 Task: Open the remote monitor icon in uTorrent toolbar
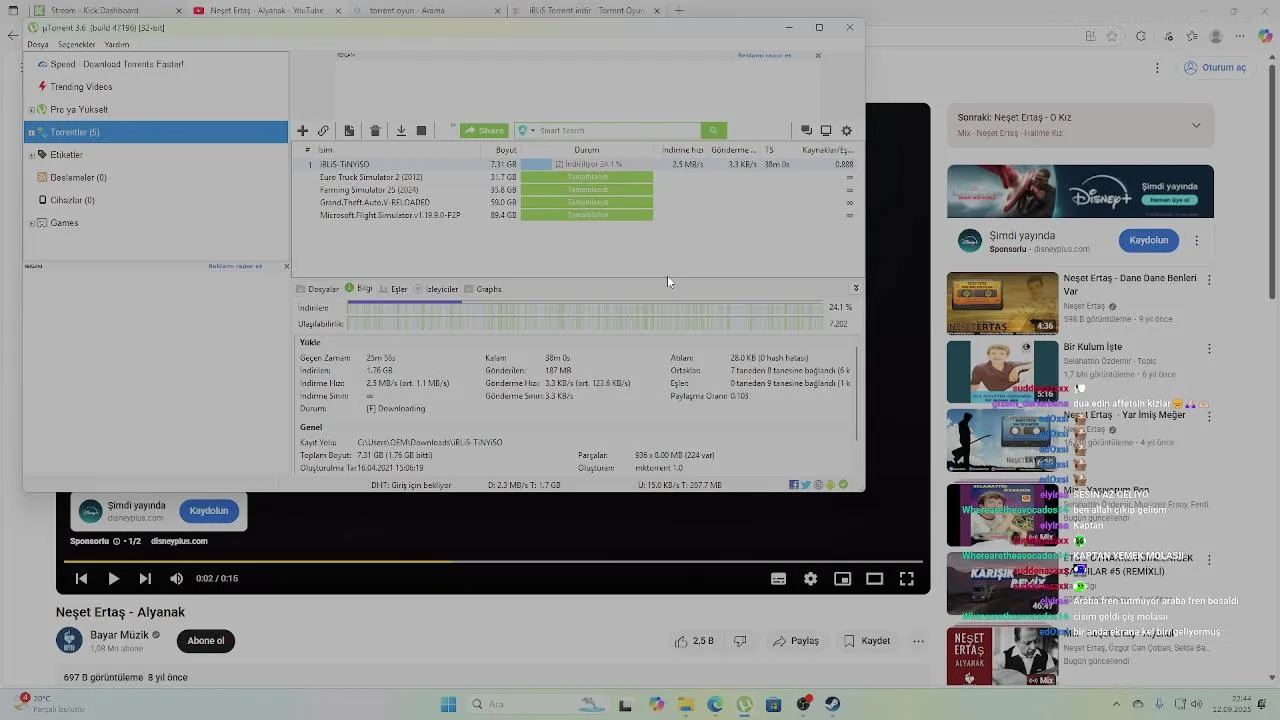pyautogui.click(x=826, y=131)
